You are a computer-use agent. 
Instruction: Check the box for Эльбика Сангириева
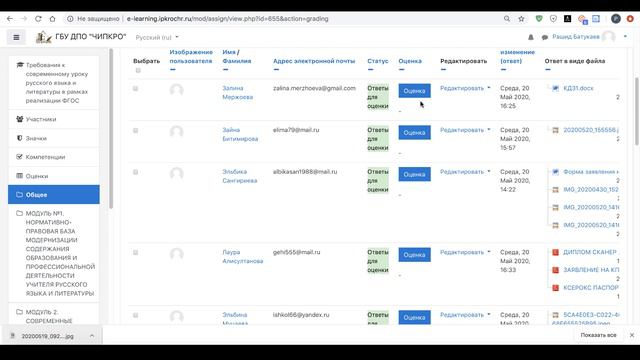136,172
